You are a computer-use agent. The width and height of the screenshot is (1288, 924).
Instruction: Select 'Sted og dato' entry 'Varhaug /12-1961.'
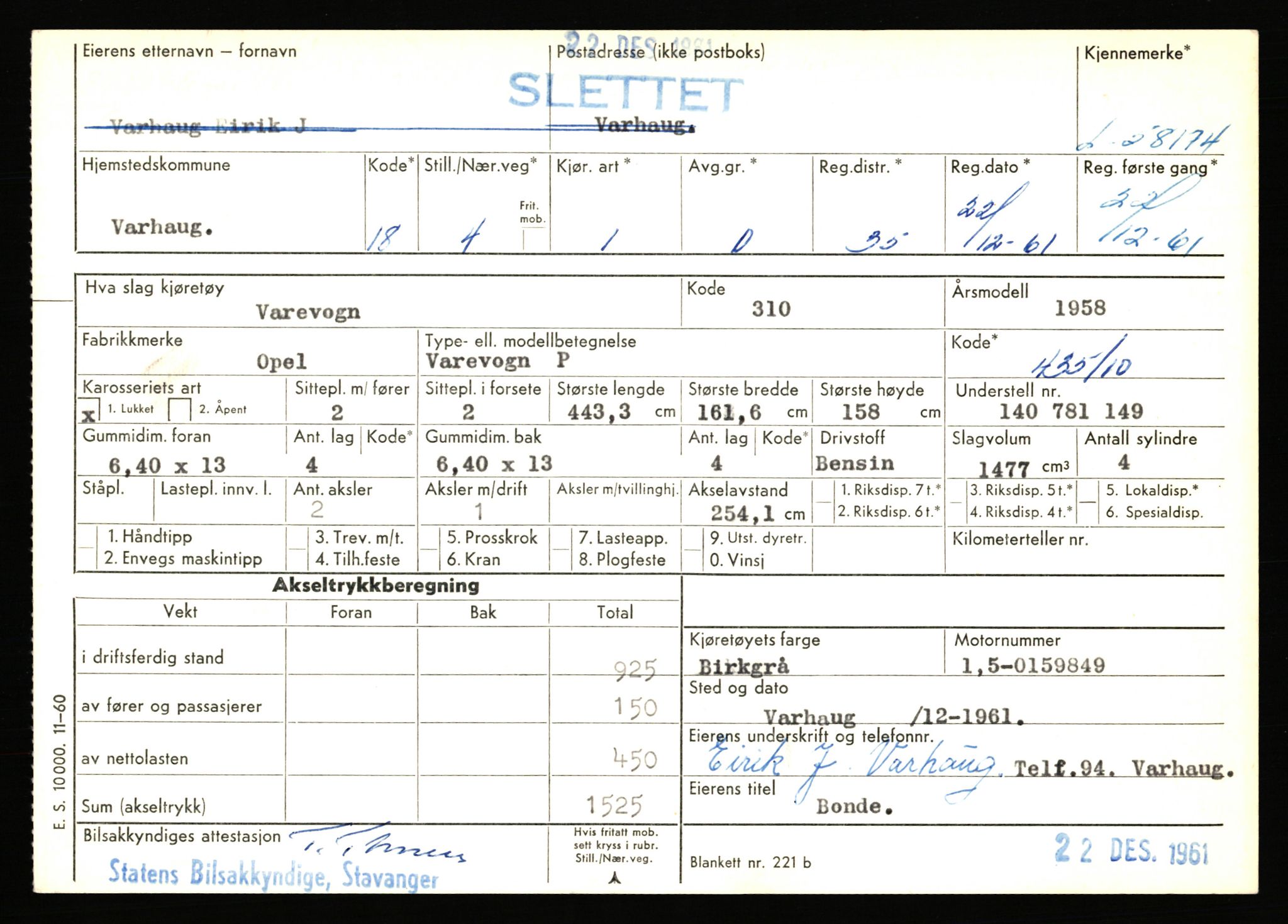pyautogui.click(x=894, y=717)
